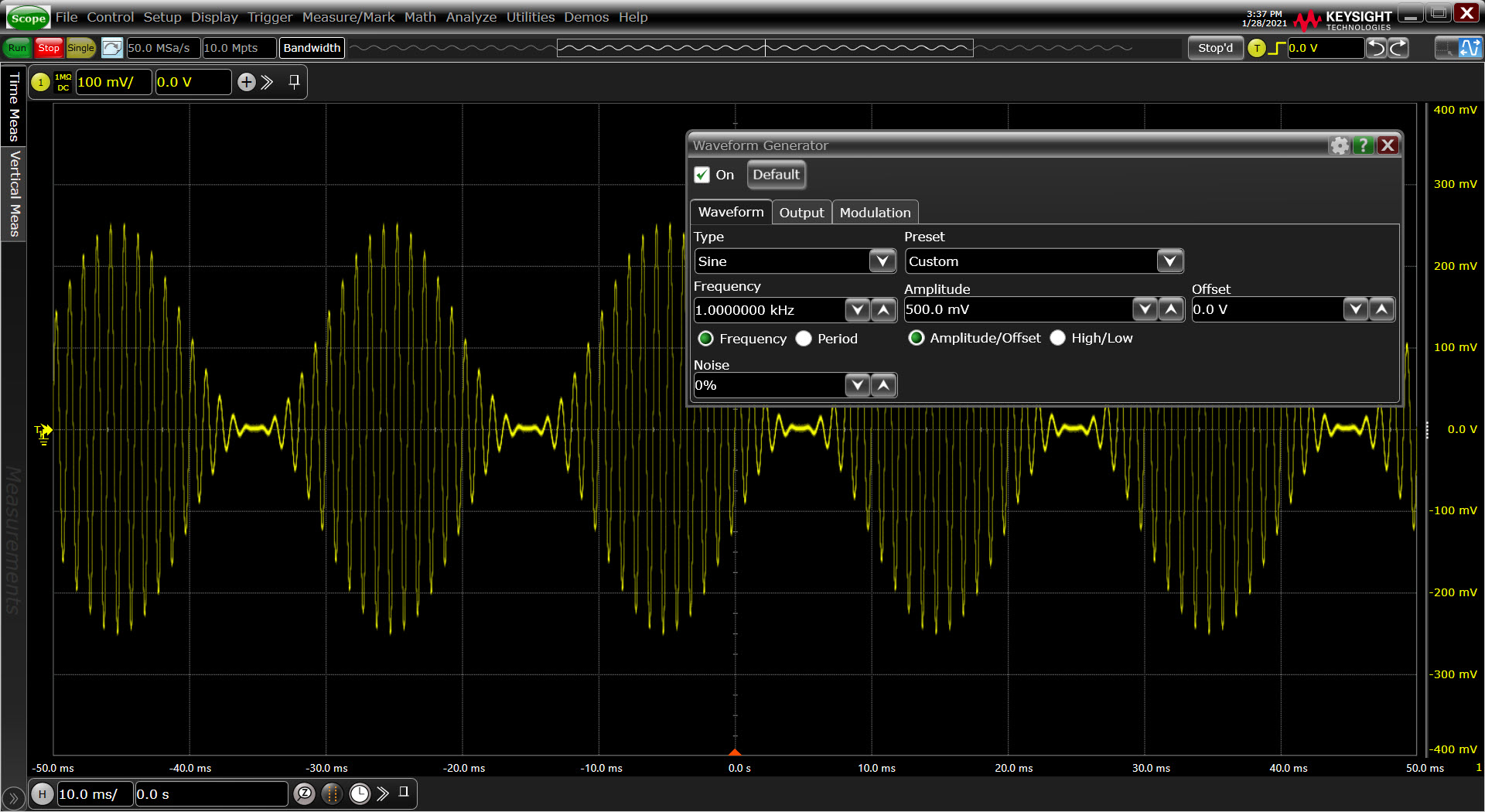Click the undo arrow icon

(1376, 48)
